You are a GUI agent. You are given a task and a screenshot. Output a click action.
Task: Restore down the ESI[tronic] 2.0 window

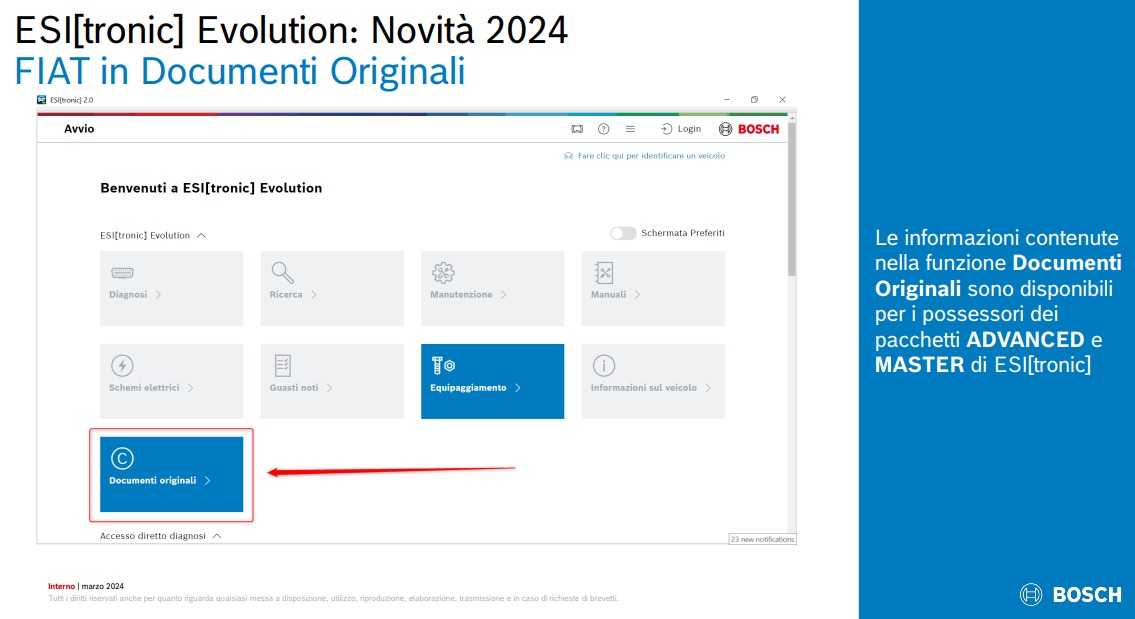click(754, 100)
